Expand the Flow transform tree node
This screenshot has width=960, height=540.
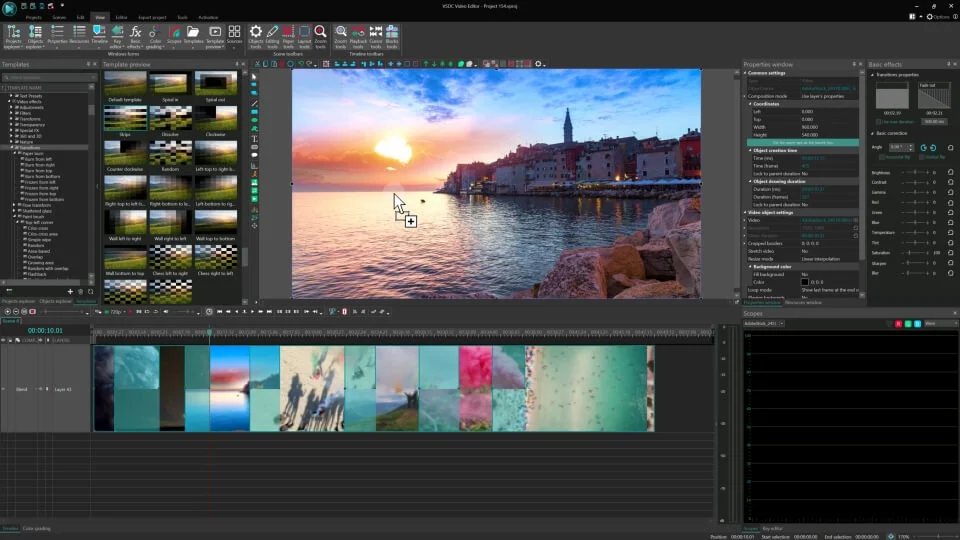click(14, 205)
